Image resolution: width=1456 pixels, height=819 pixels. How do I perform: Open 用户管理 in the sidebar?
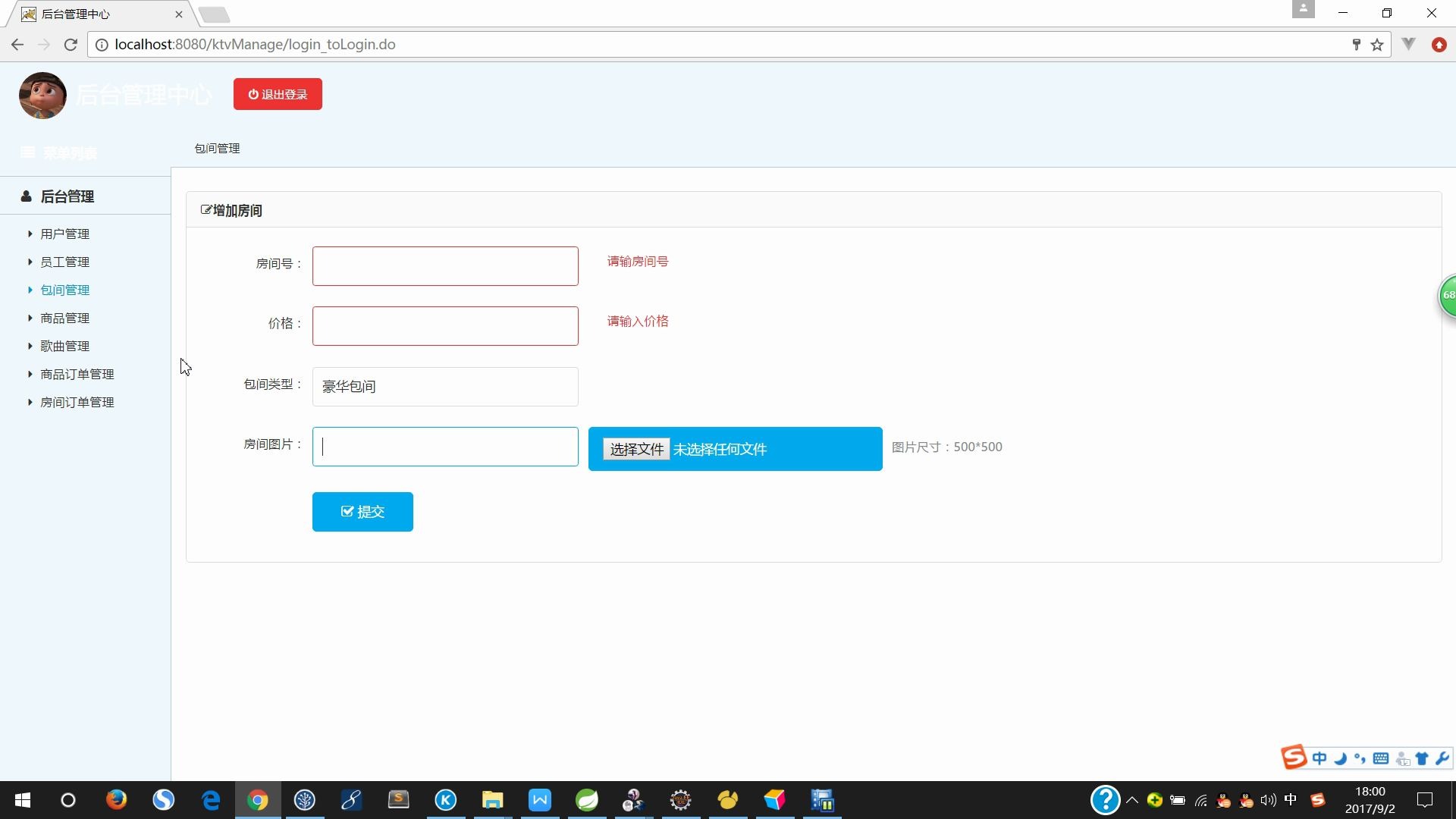(64, 234)
